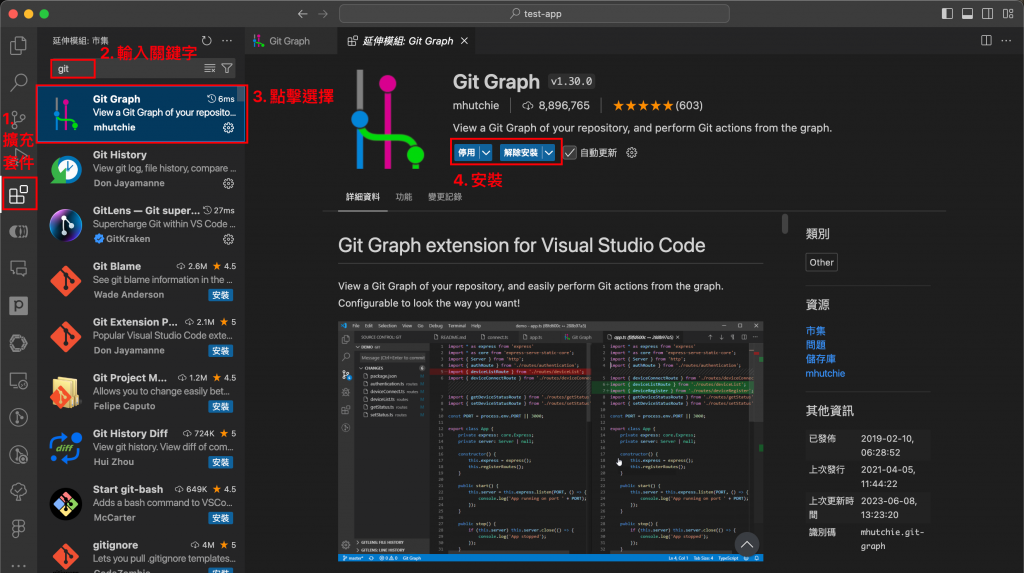Viewport: 1024px width, 573px height.
Task: Select Git Graph in extension list
Action: pos(141,113)
